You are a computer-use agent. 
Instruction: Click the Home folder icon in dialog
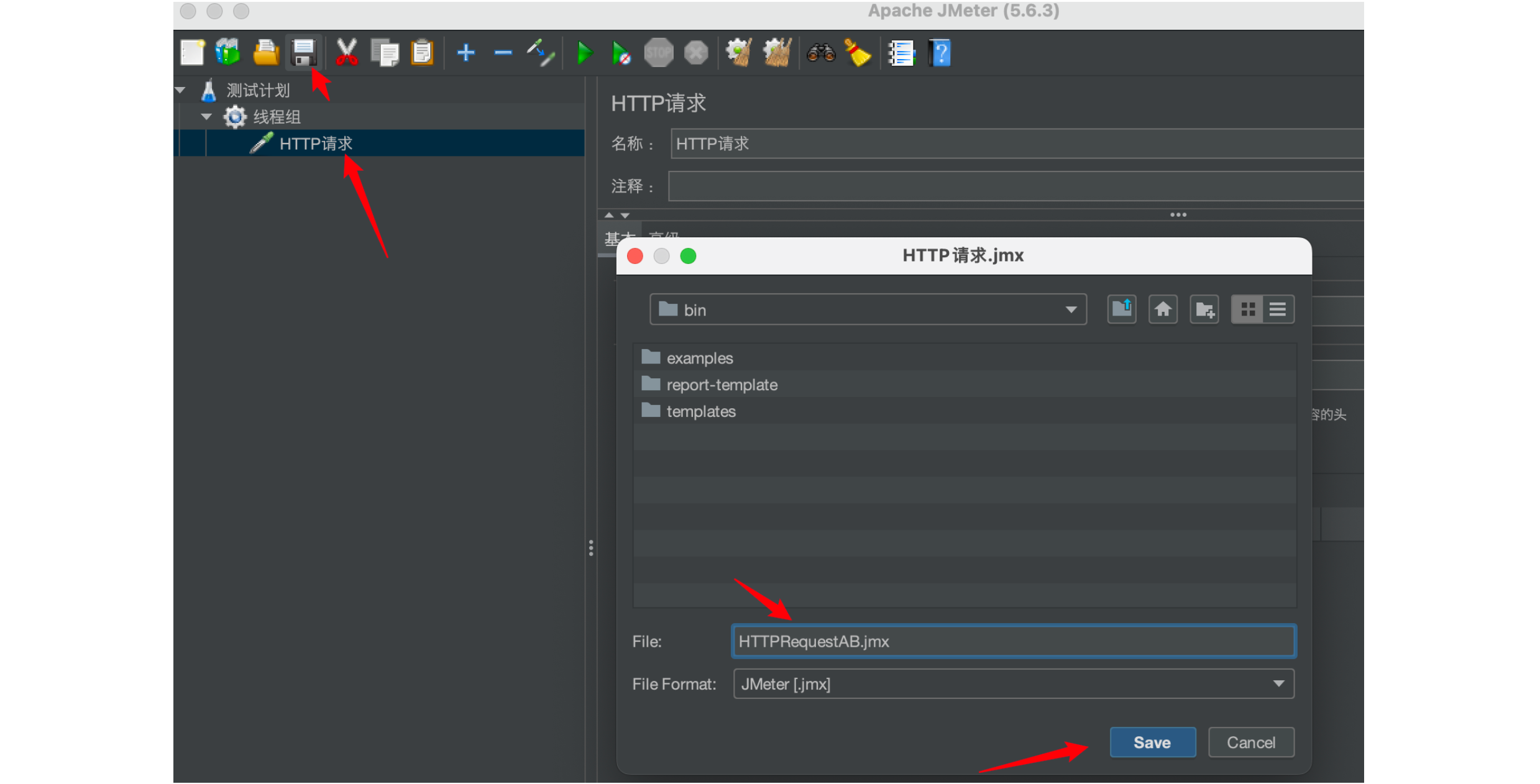click(1163, 309)
